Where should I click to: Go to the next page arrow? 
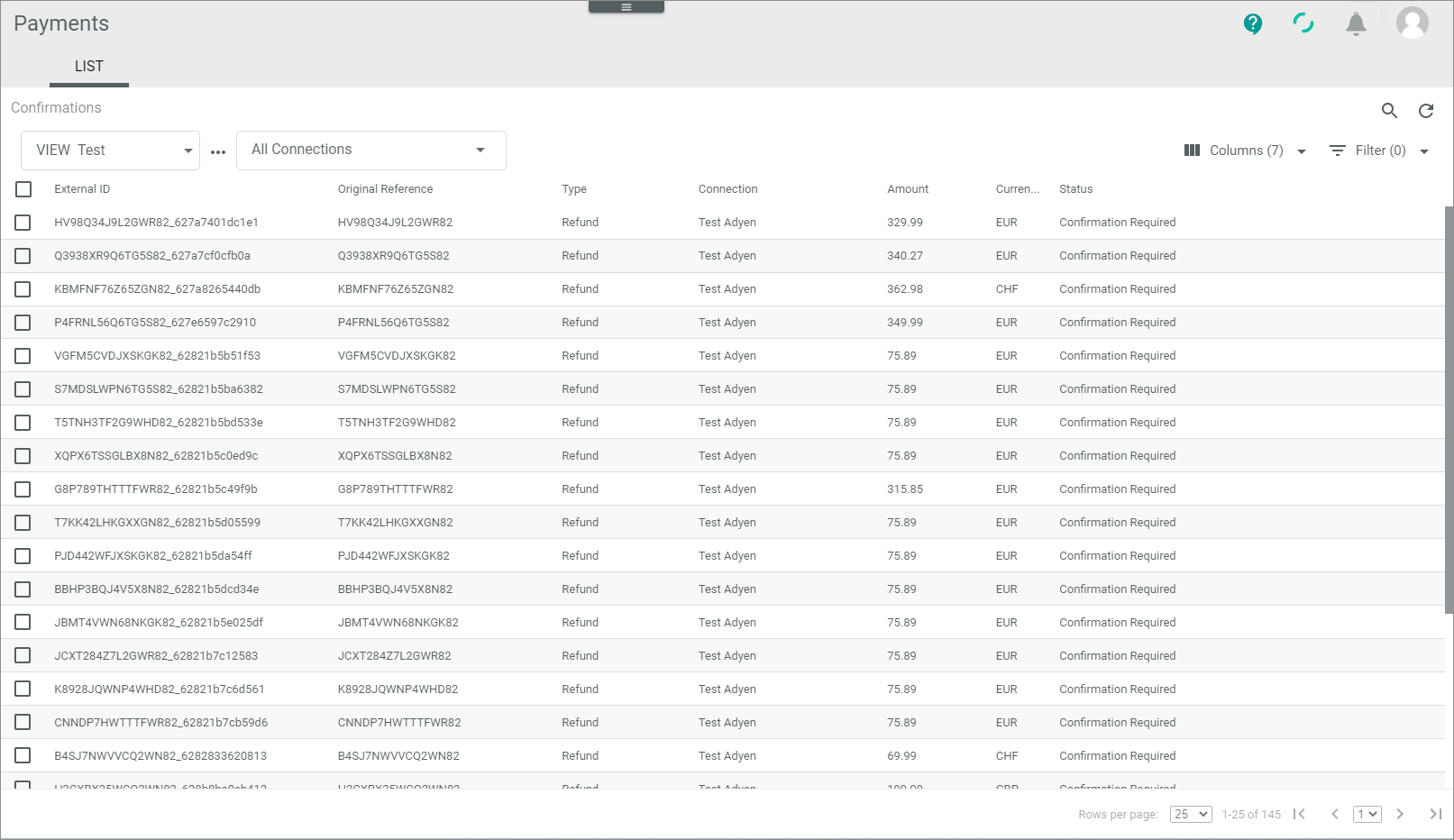point(1400,814)
